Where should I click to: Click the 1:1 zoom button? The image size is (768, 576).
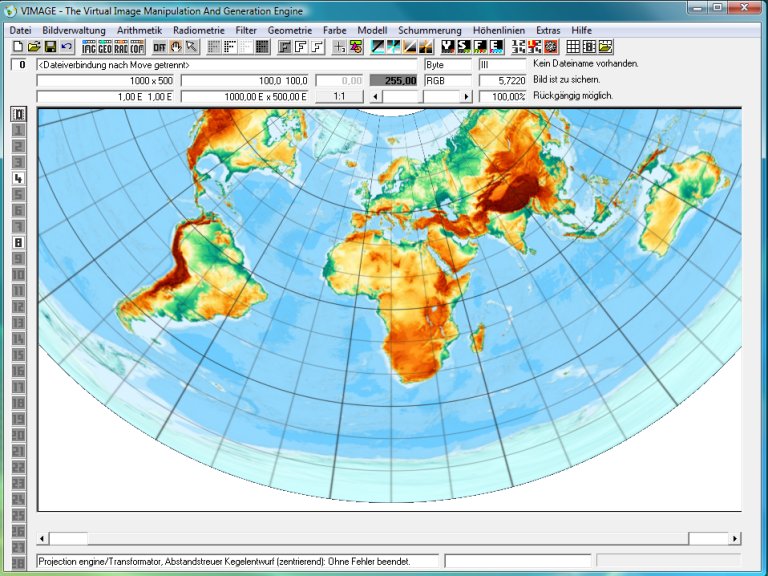point(339,96)
